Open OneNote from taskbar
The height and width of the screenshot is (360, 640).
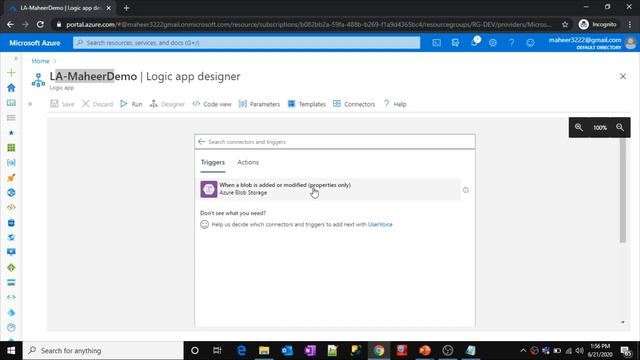point(310,351)
